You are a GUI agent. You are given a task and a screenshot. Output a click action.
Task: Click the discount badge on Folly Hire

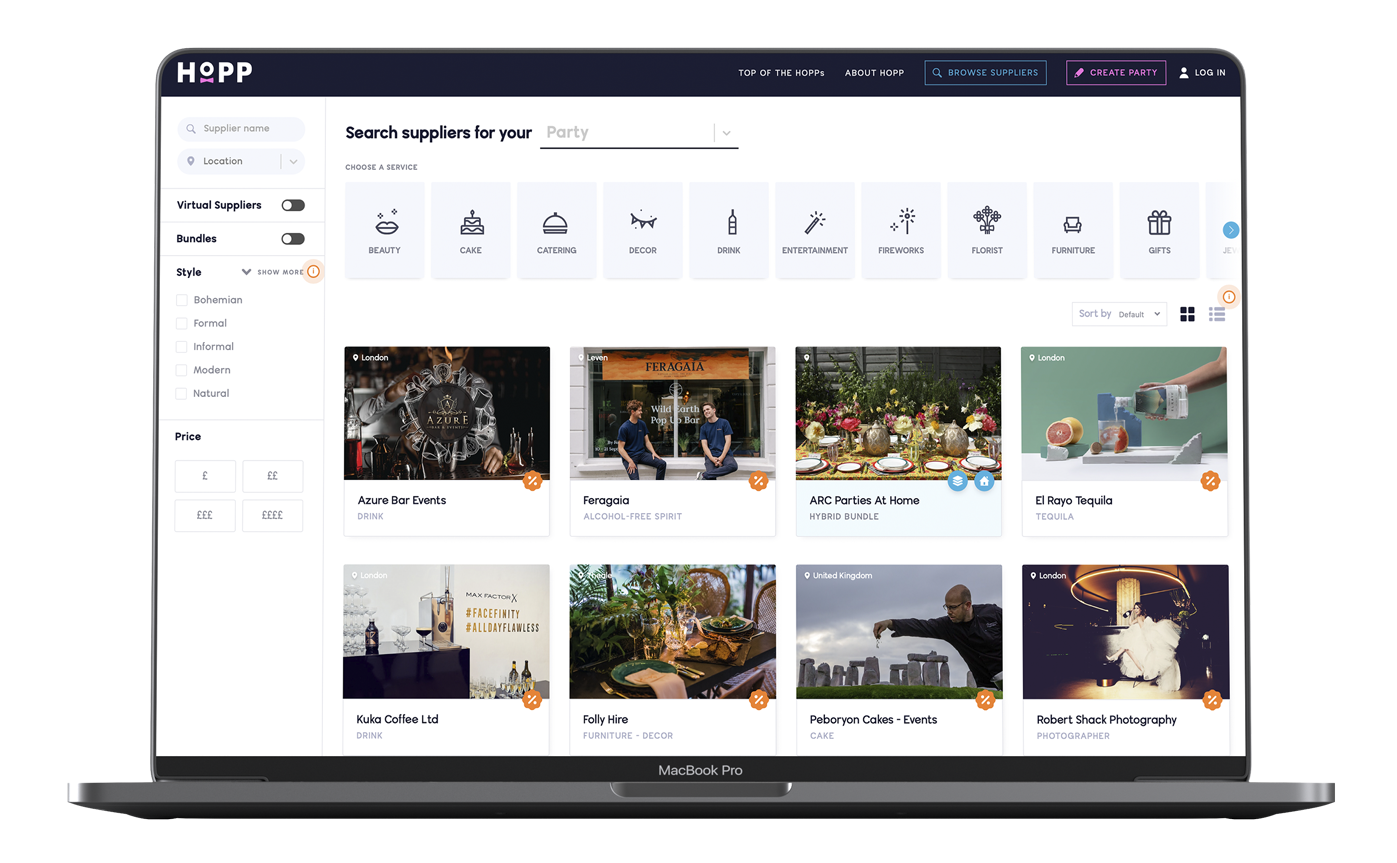coord(759,700)
